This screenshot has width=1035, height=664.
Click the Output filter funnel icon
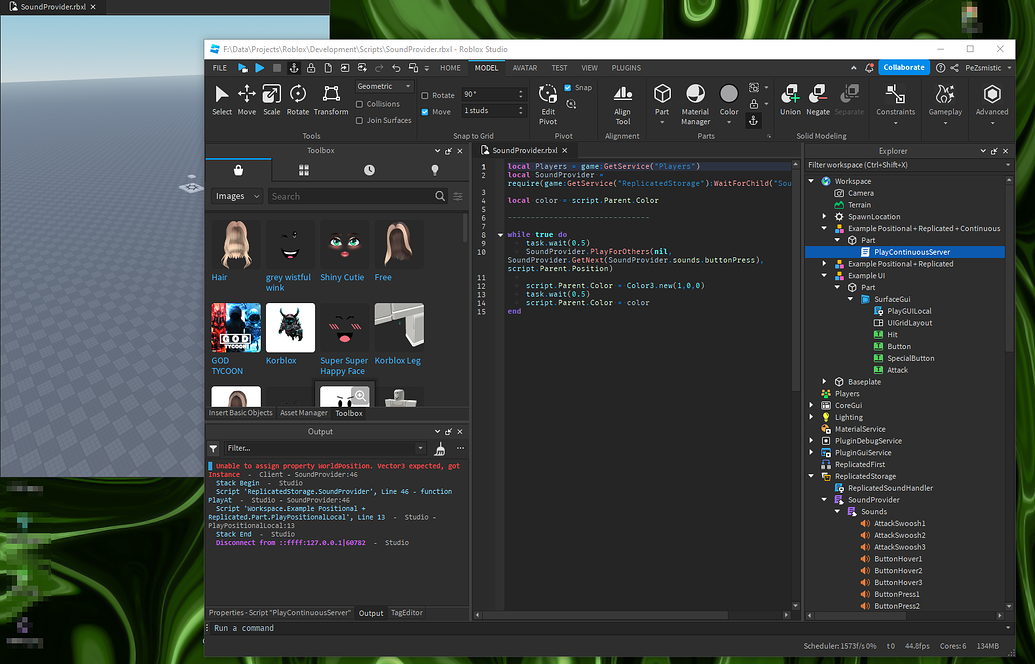(213, 449)
